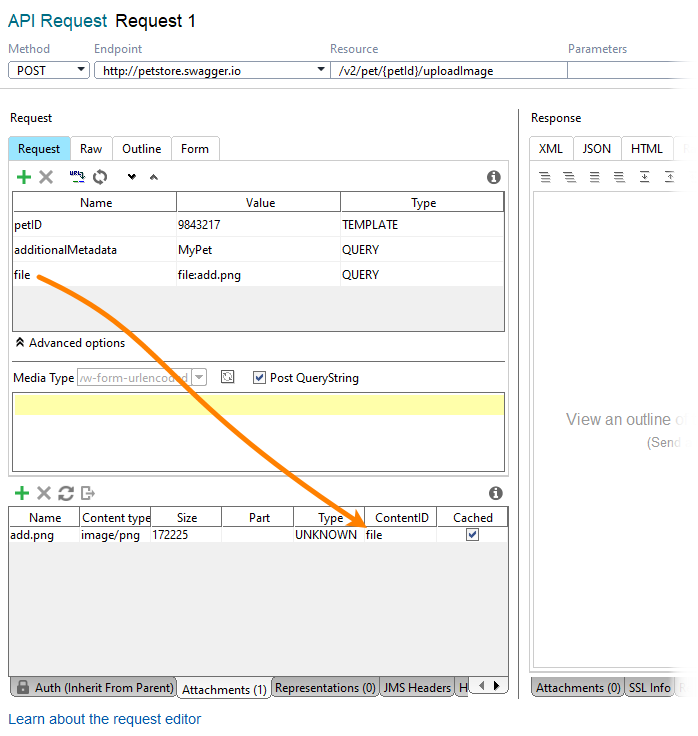Click the yellow request body text area
Screen dimensions: 698x736
(259, 405)
